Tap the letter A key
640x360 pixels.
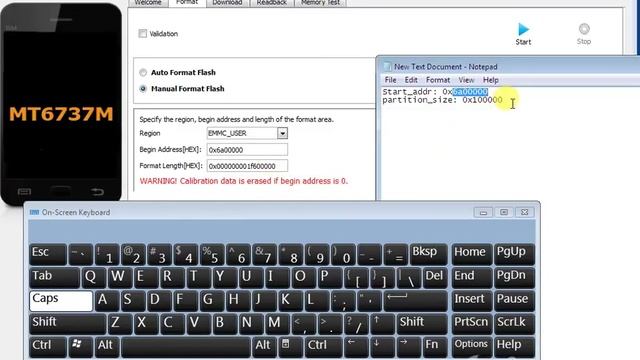[106, 301]
